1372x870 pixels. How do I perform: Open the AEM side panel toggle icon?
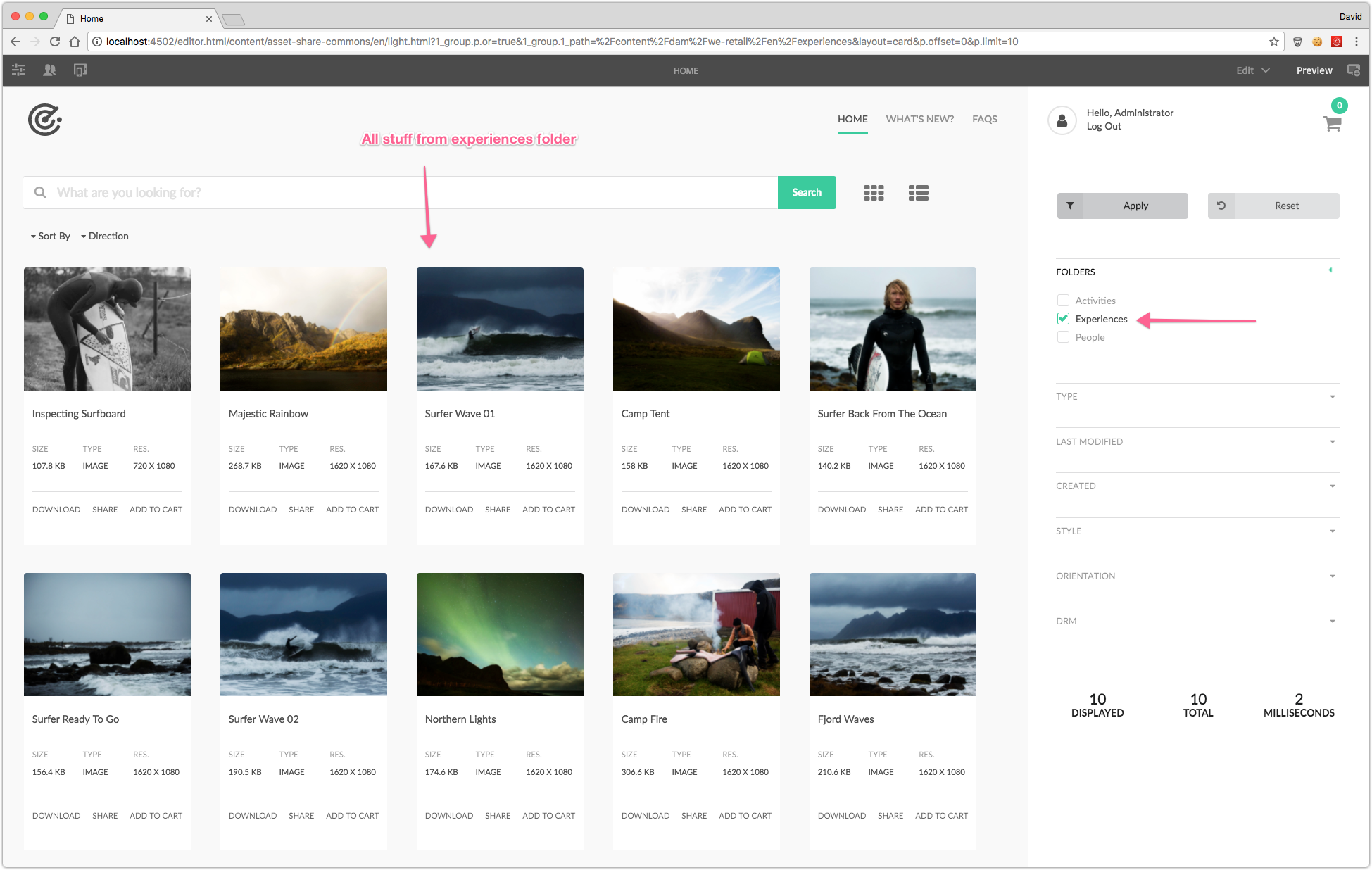click(18, 70)
